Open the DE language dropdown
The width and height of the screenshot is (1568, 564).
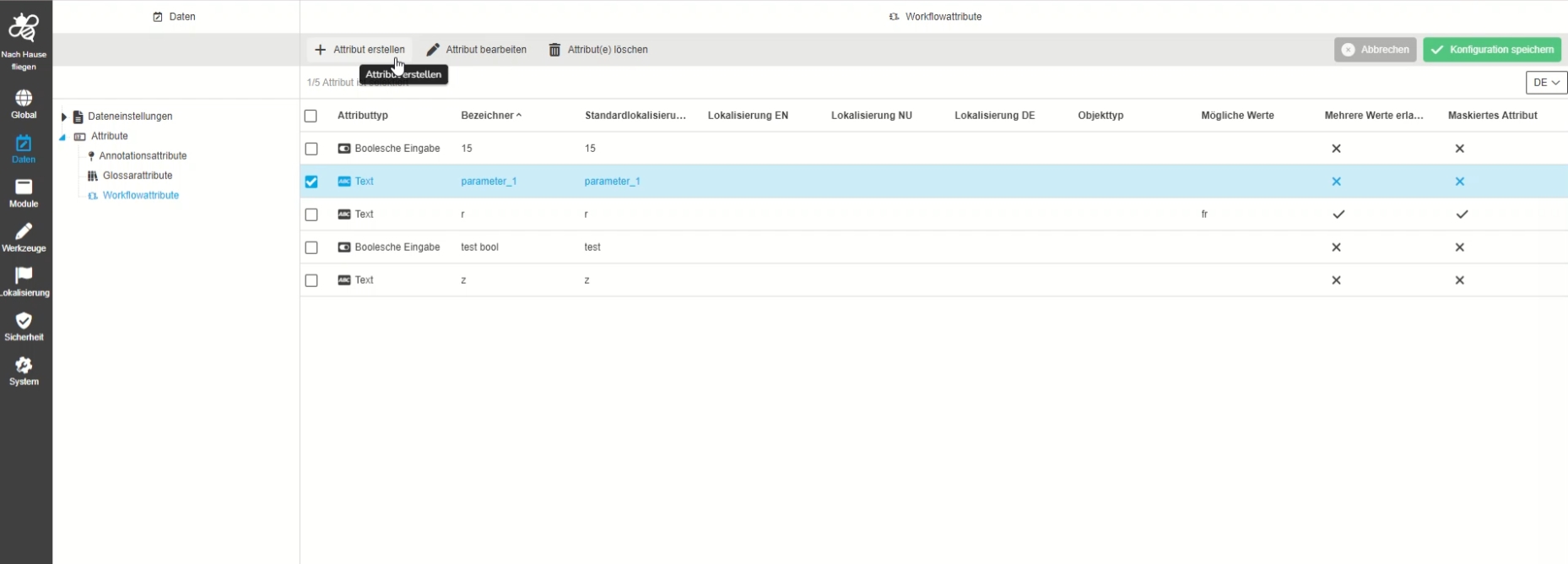tap(1546, 83)
